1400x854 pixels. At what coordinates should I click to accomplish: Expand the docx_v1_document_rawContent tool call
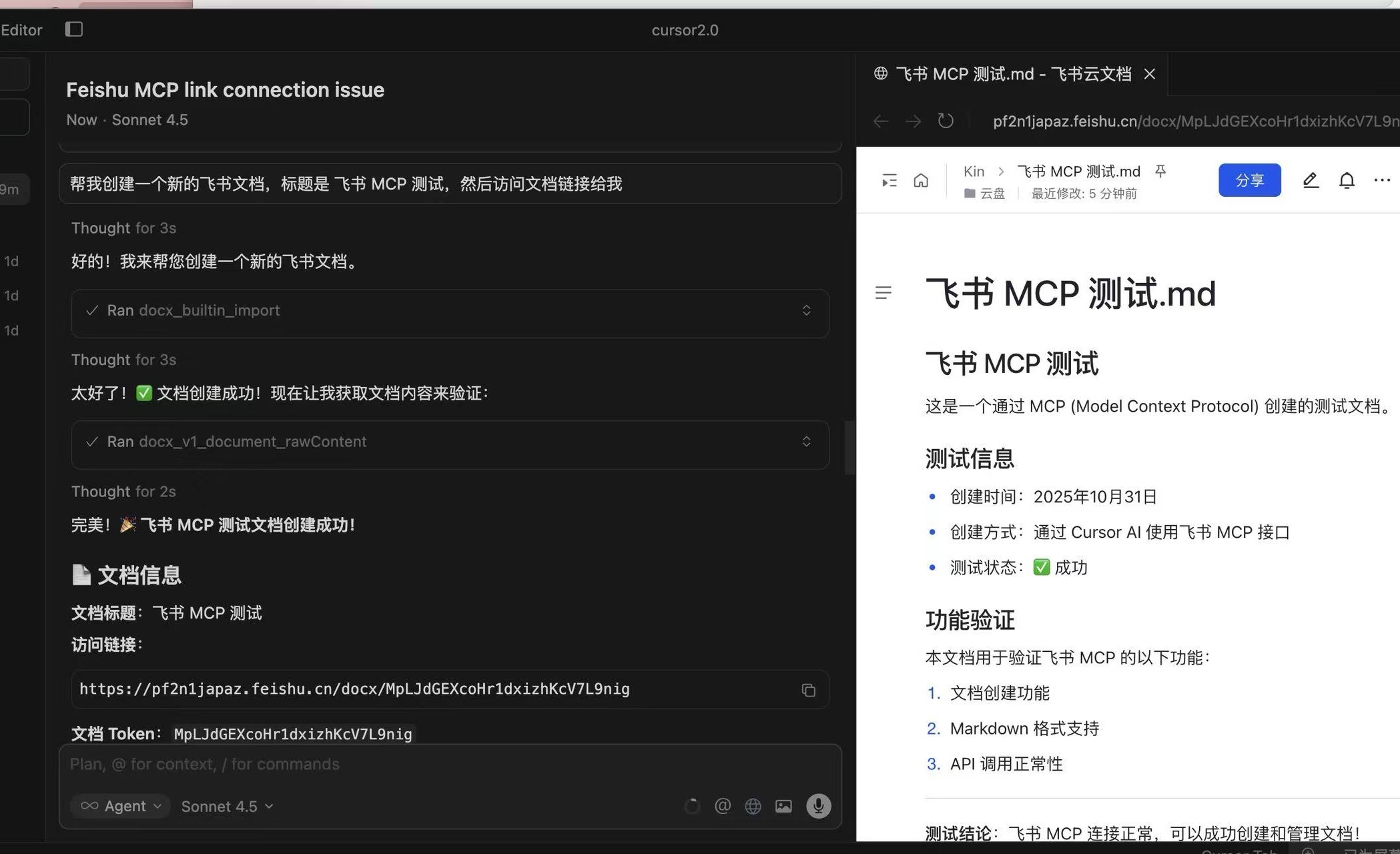[x=806, y=442]
